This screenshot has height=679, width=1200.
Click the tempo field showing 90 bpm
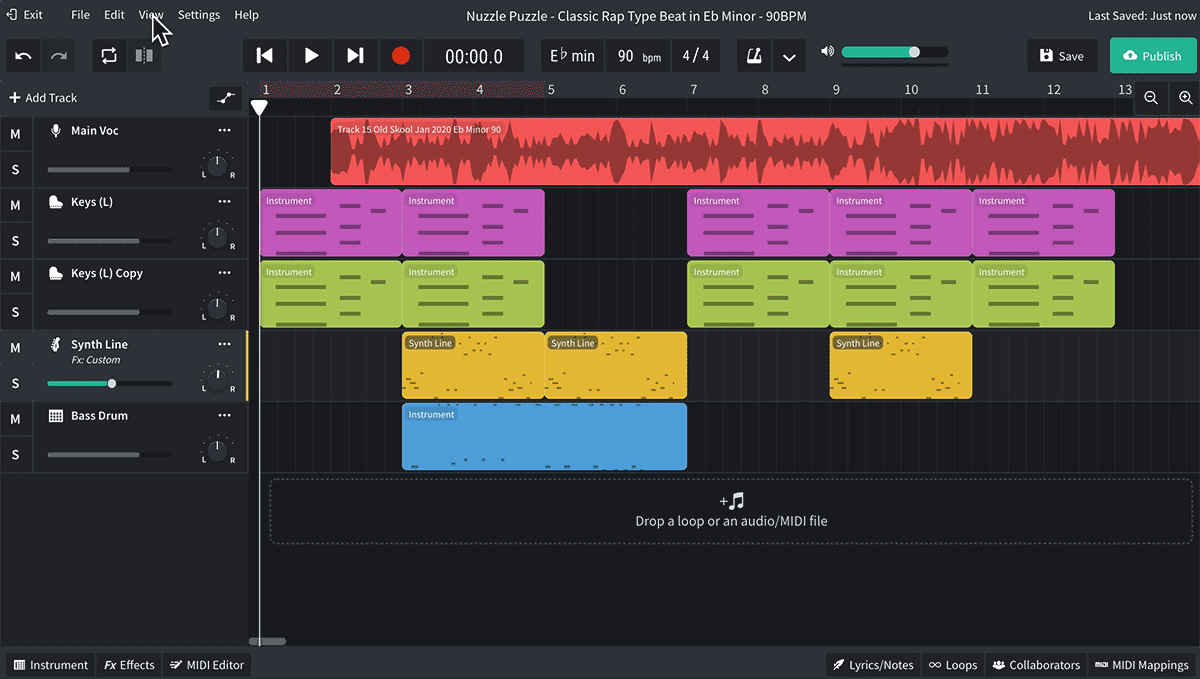(x=637, y=55)
